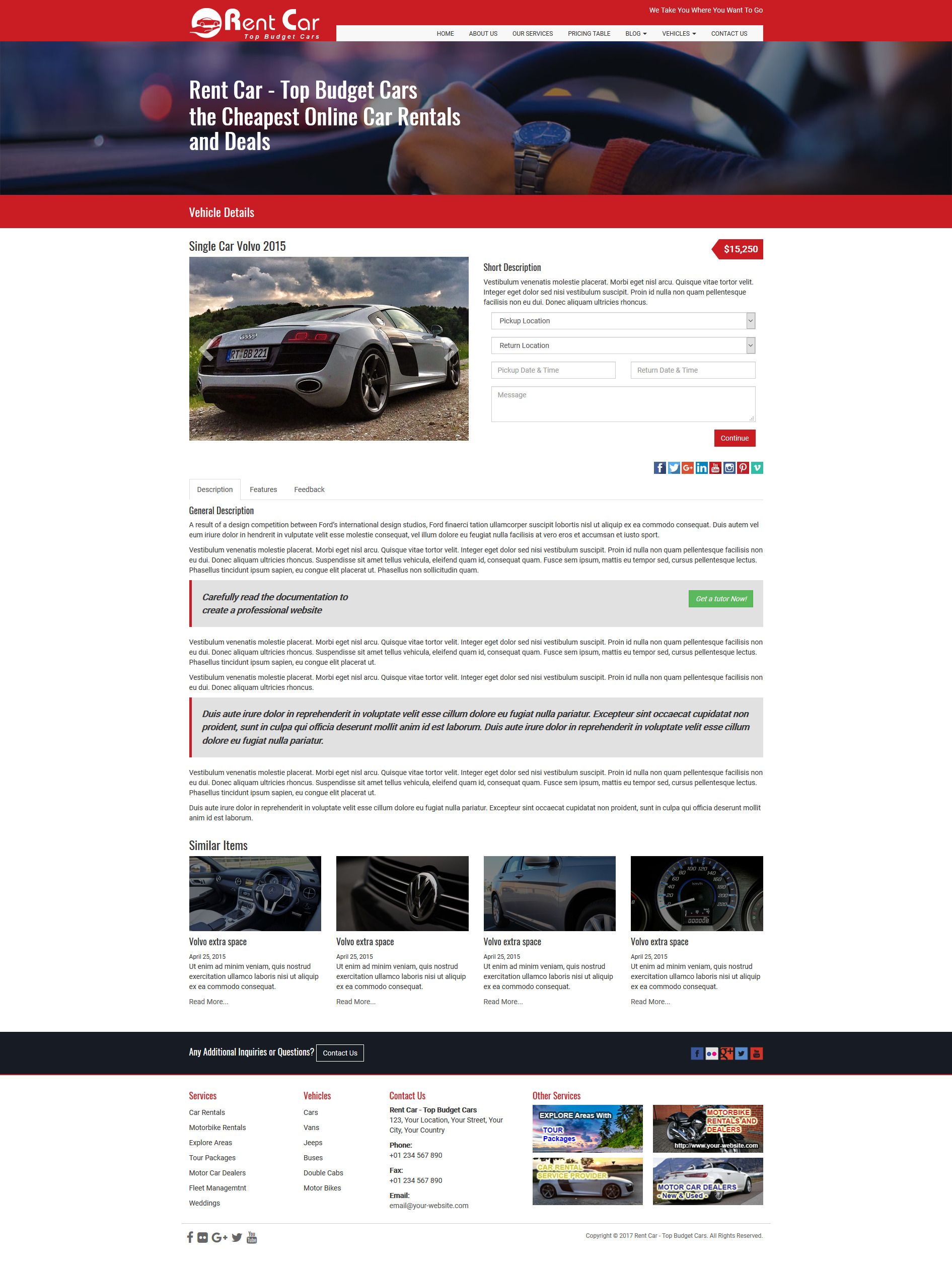952x1264 pixels.
Task: Expand the Vehicles menu in the navigation
Action: click(x=679, y=34)
